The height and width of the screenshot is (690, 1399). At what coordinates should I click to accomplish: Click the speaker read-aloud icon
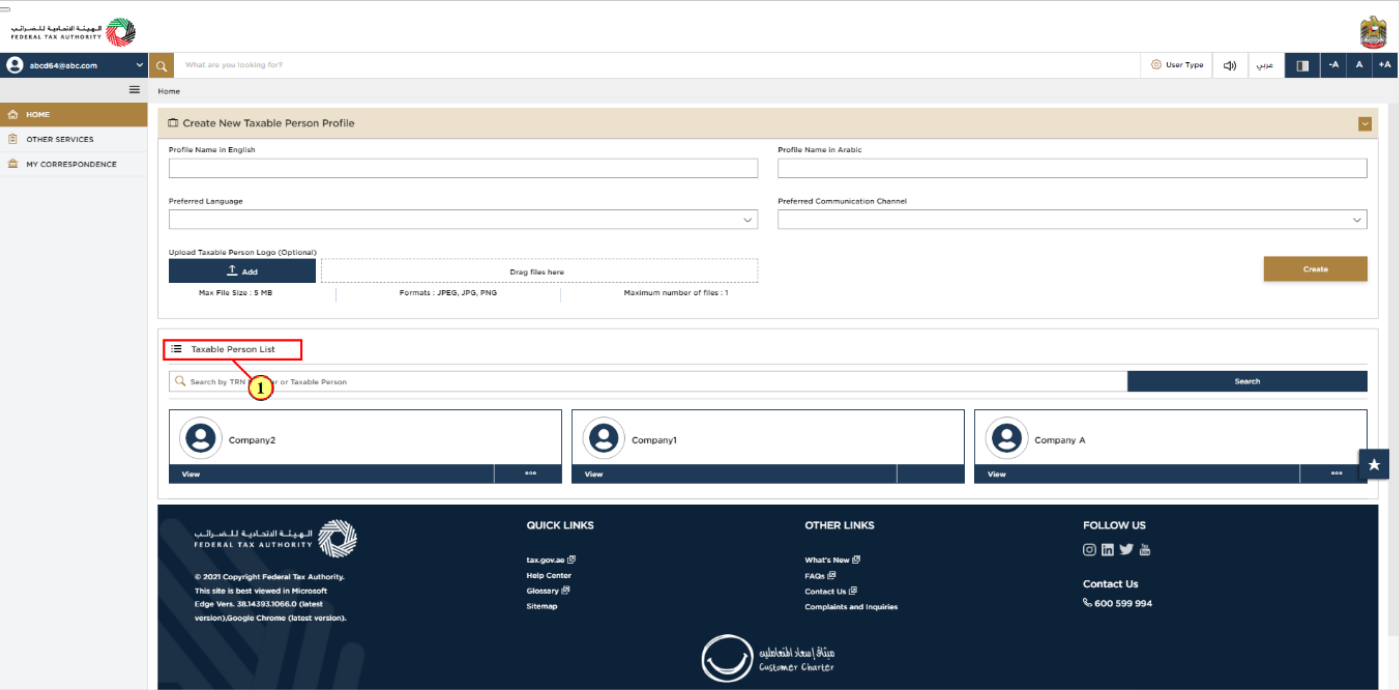coord(1230,65)
